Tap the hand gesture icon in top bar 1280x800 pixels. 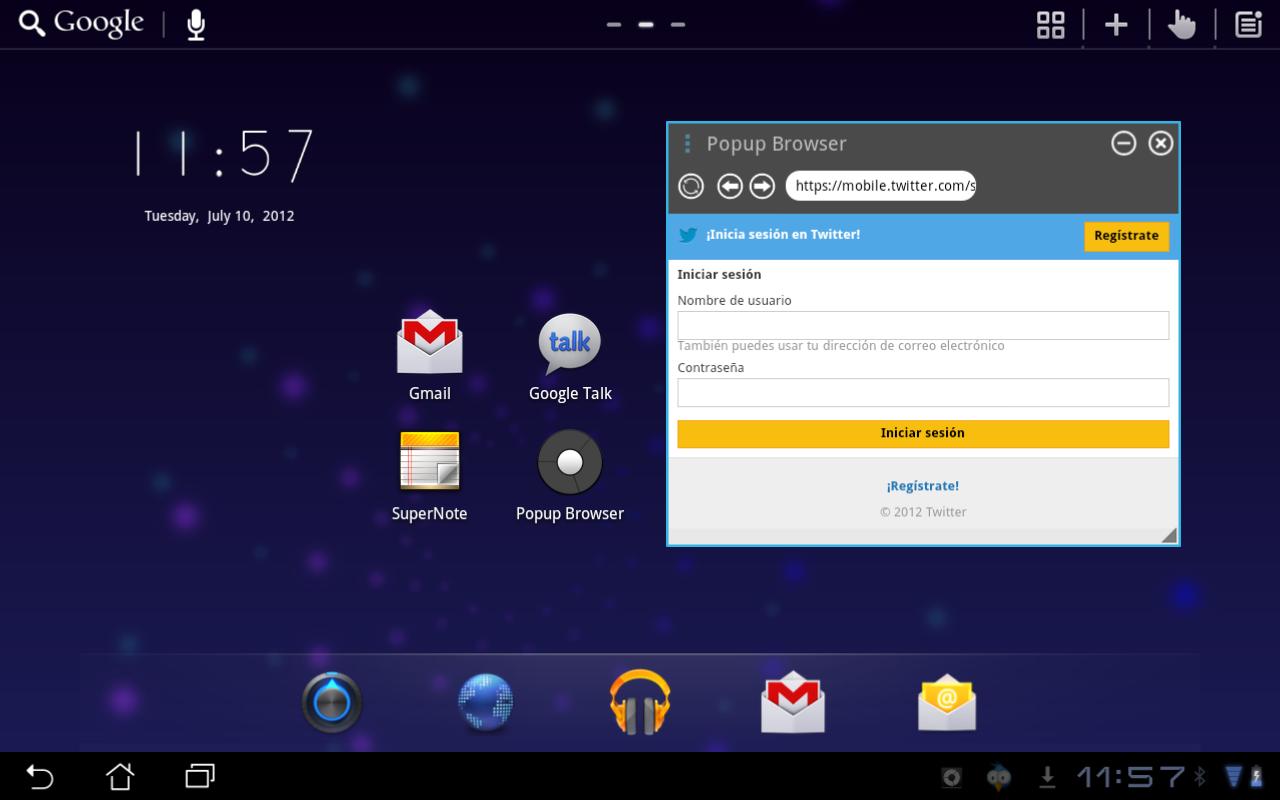click(1182, 24)
